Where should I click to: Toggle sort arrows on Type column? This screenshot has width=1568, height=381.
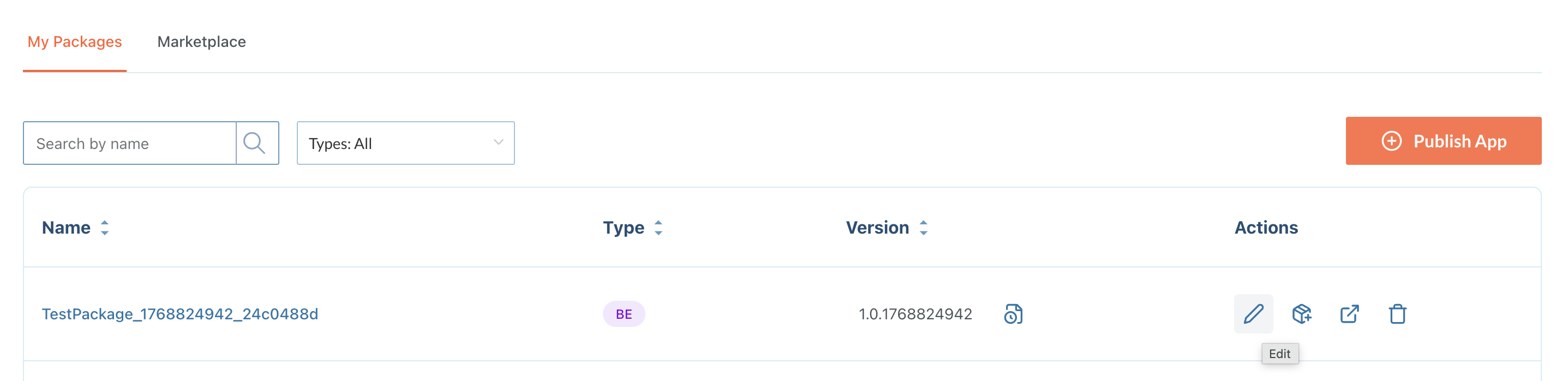(x=658, y=228)
